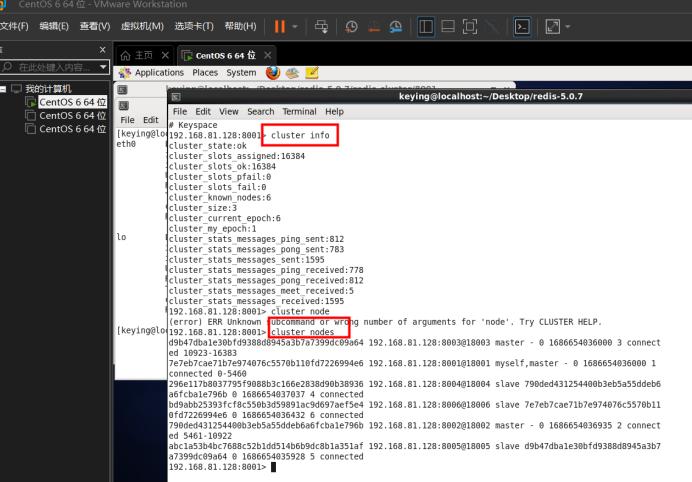Click the '# Keyspace' line in terminal
Viewport: 692px width, 482px height.
point(193,125)
